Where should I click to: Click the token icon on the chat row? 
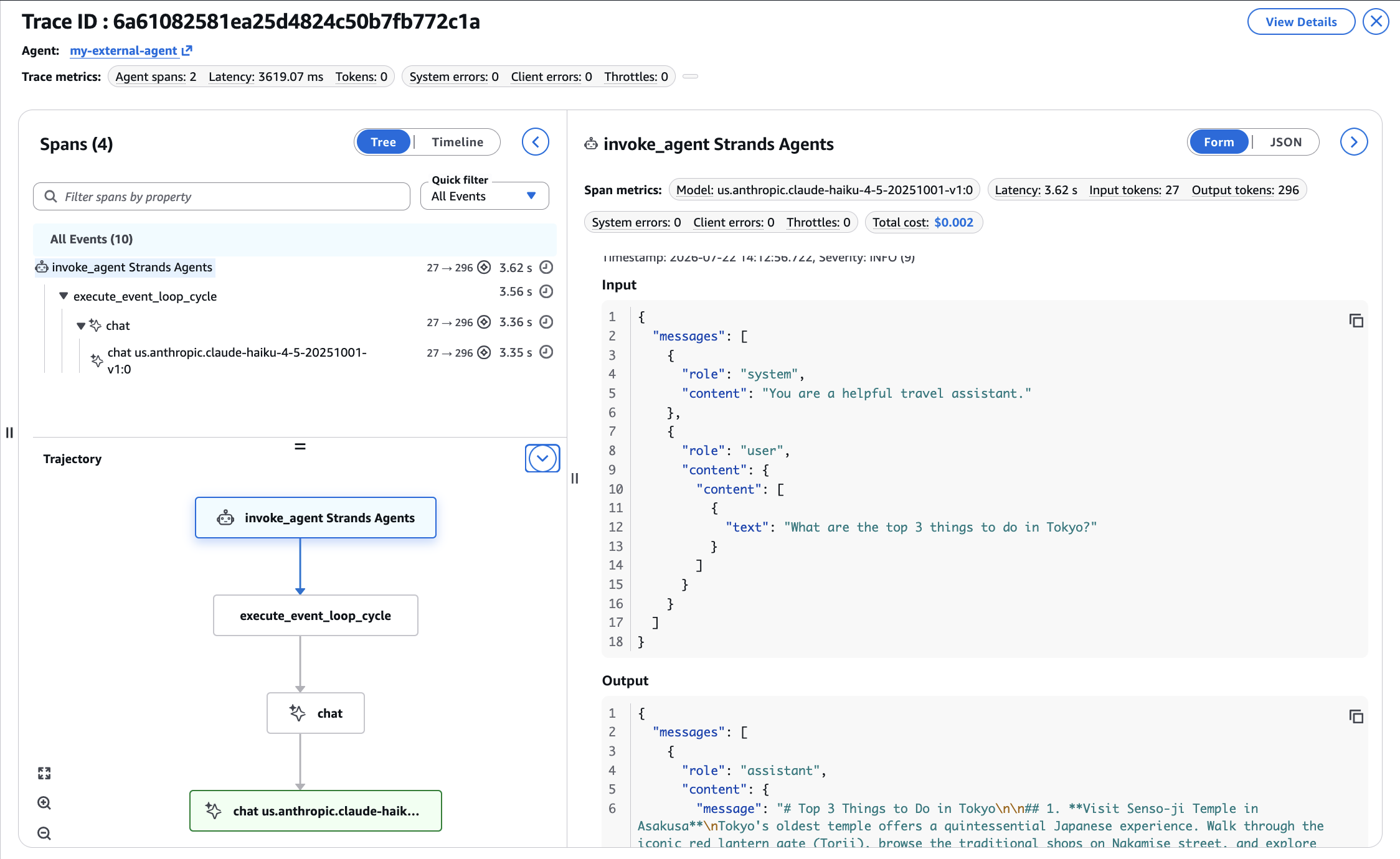click(484, 322)
